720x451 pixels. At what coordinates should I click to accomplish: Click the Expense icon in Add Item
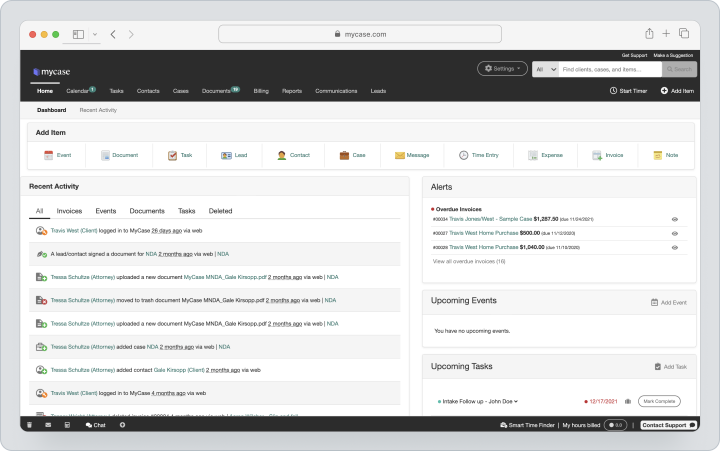tap(533, 155)
